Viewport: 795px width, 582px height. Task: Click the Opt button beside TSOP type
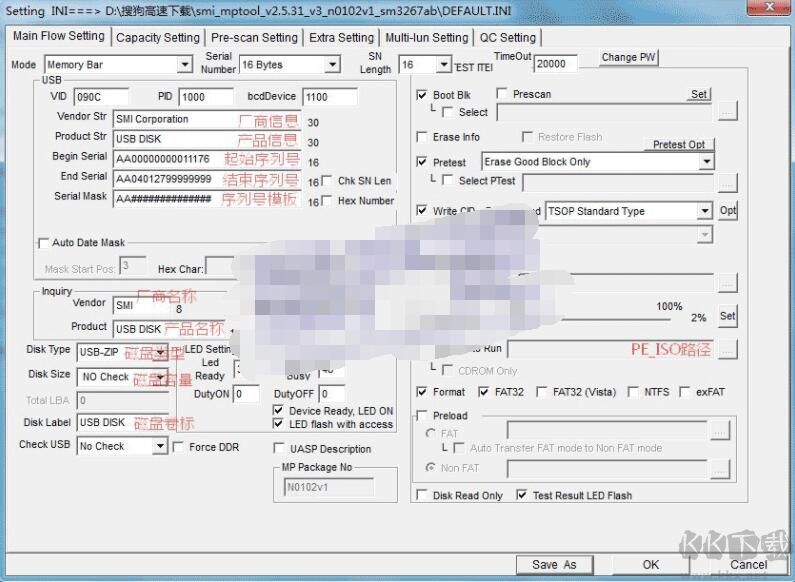pos(728,210)
